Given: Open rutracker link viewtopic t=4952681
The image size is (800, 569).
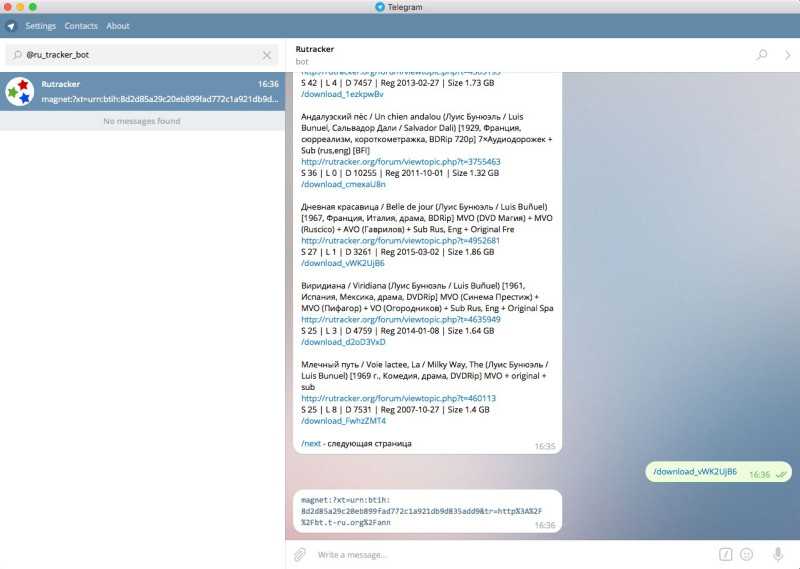Looking at the screenshot, I should point(401,240).
